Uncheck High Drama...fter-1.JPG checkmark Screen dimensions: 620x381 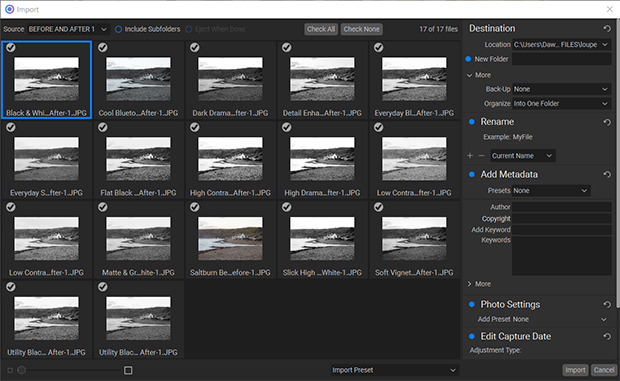pyautogui.click(x=287, y=127)
